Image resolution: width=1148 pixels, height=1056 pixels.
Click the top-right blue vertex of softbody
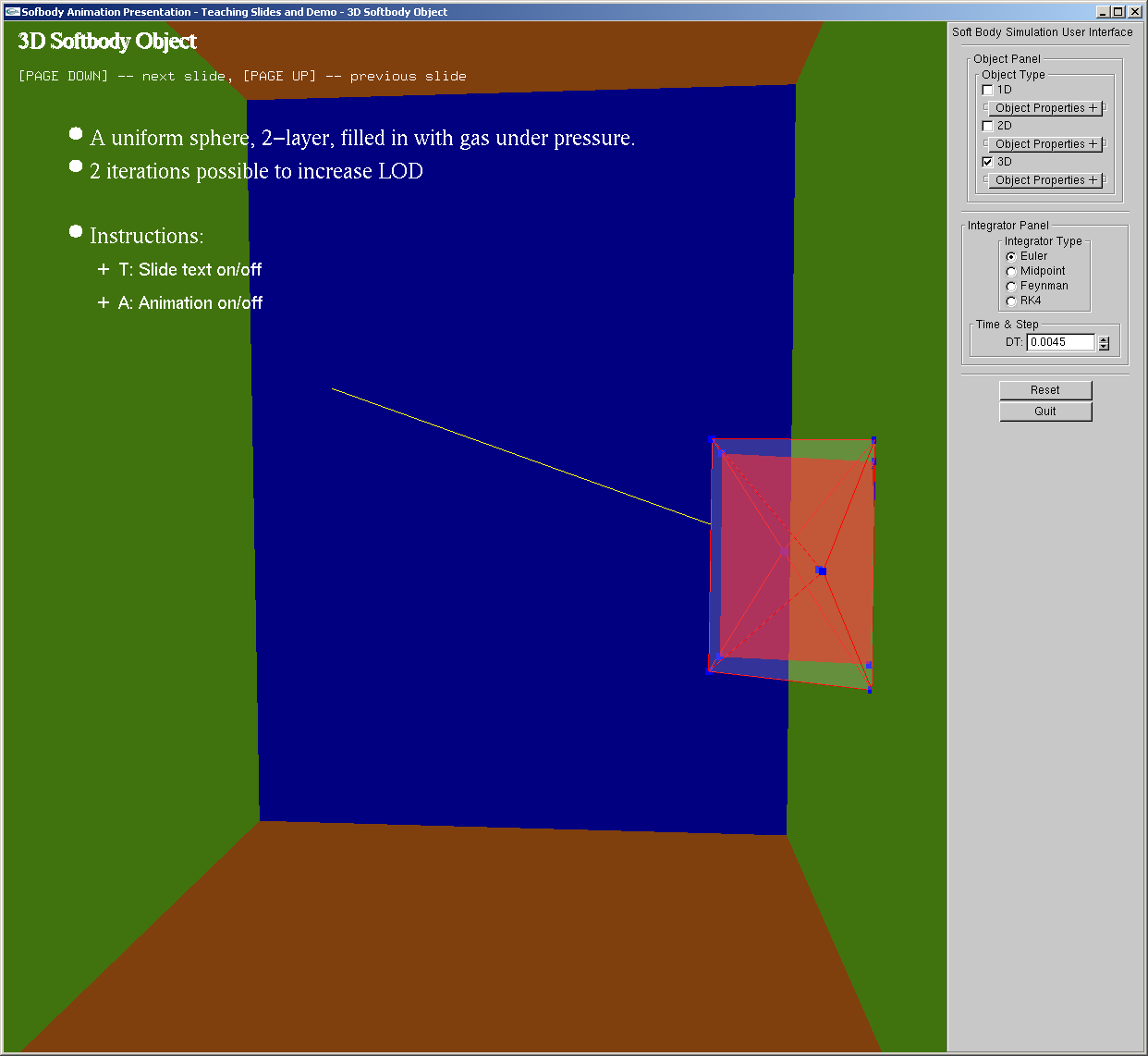[873, 440]
